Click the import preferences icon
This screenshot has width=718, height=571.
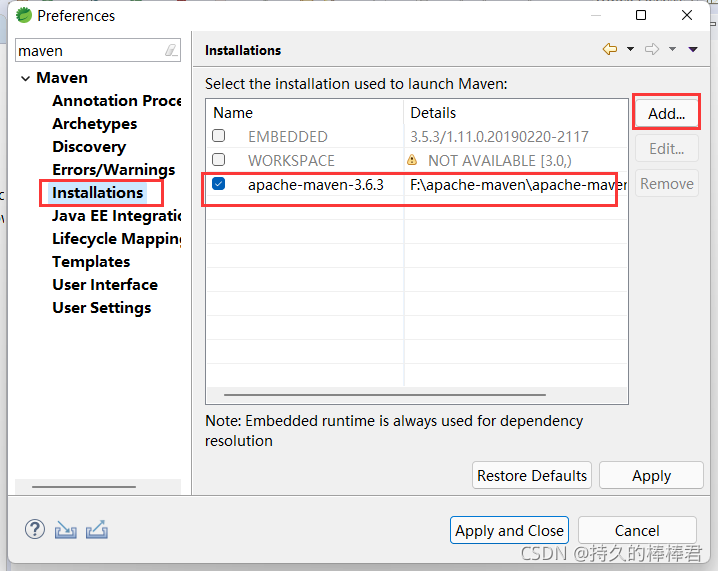[x=65, y=530]
